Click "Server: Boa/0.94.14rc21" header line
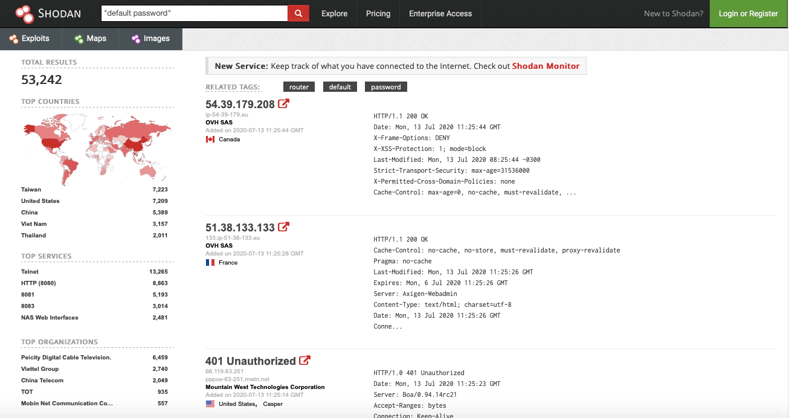 point(415,395)
